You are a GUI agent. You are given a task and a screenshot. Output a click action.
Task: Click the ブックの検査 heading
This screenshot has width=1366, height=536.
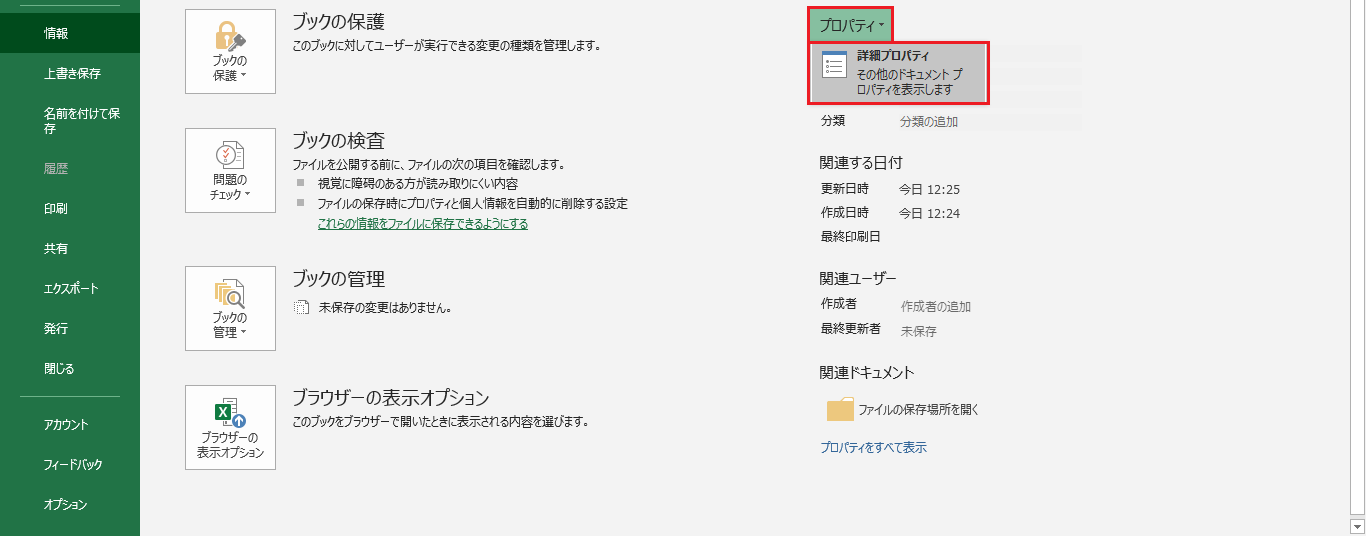[338, 141]
